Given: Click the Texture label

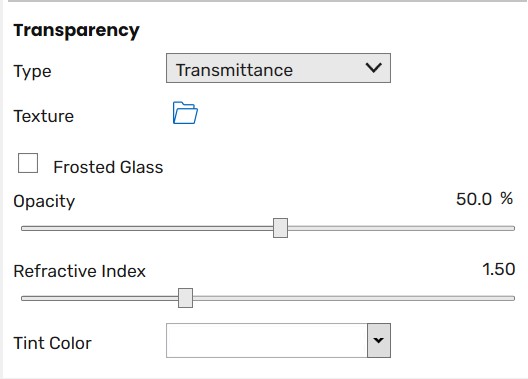Looking at the screenshot, I should (44, 116).
